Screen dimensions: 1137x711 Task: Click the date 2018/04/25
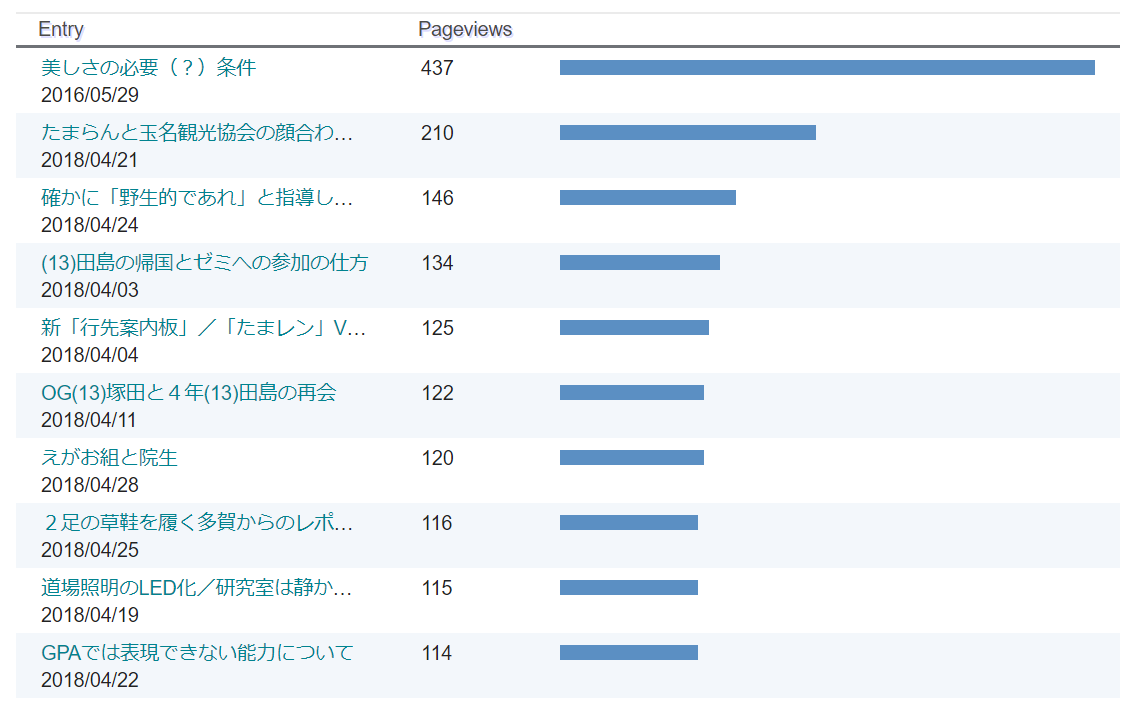point(90,549)
